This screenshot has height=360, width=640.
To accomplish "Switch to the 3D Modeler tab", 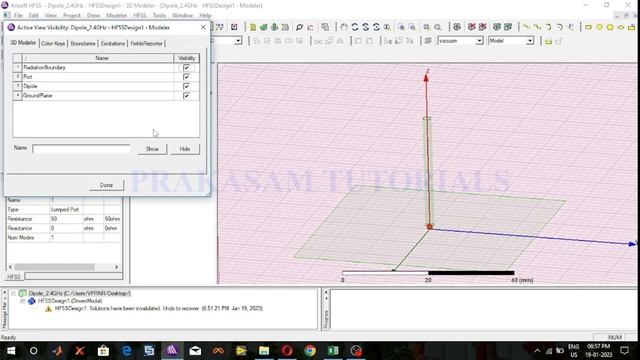I will [23, 43].
